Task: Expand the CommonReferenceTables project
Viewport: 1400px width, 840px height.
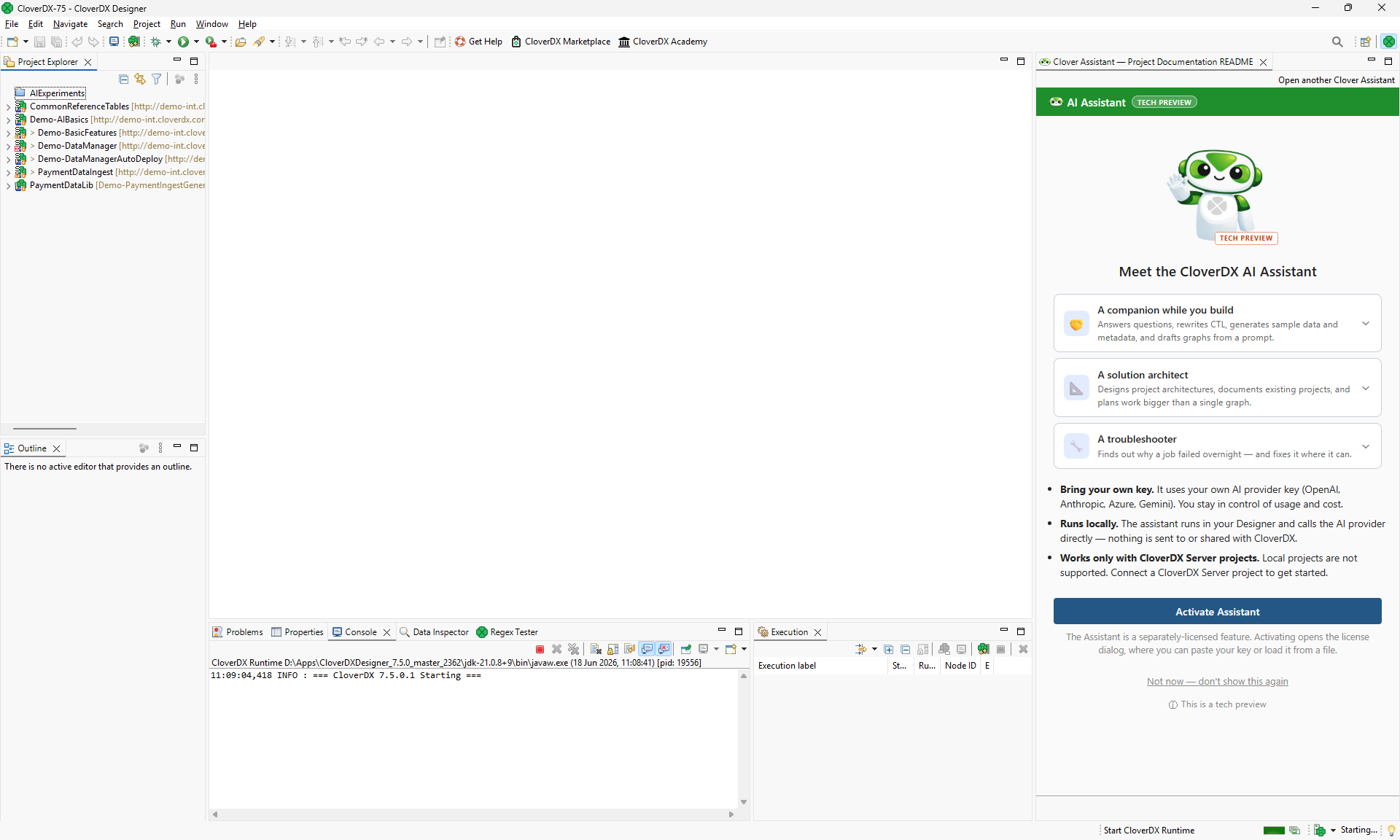Action: click(x=8, y=107)
